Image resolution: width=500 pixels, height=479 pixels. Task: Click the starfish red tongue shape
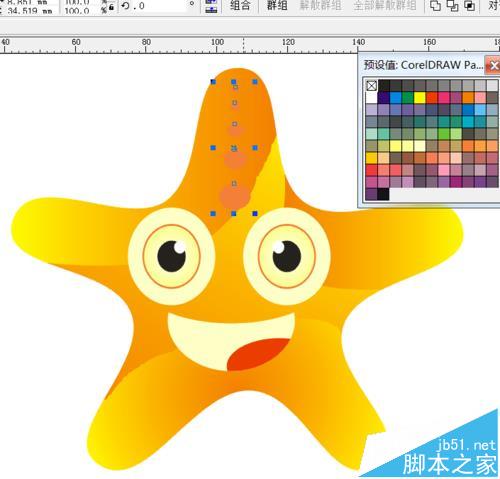(258, 354)
